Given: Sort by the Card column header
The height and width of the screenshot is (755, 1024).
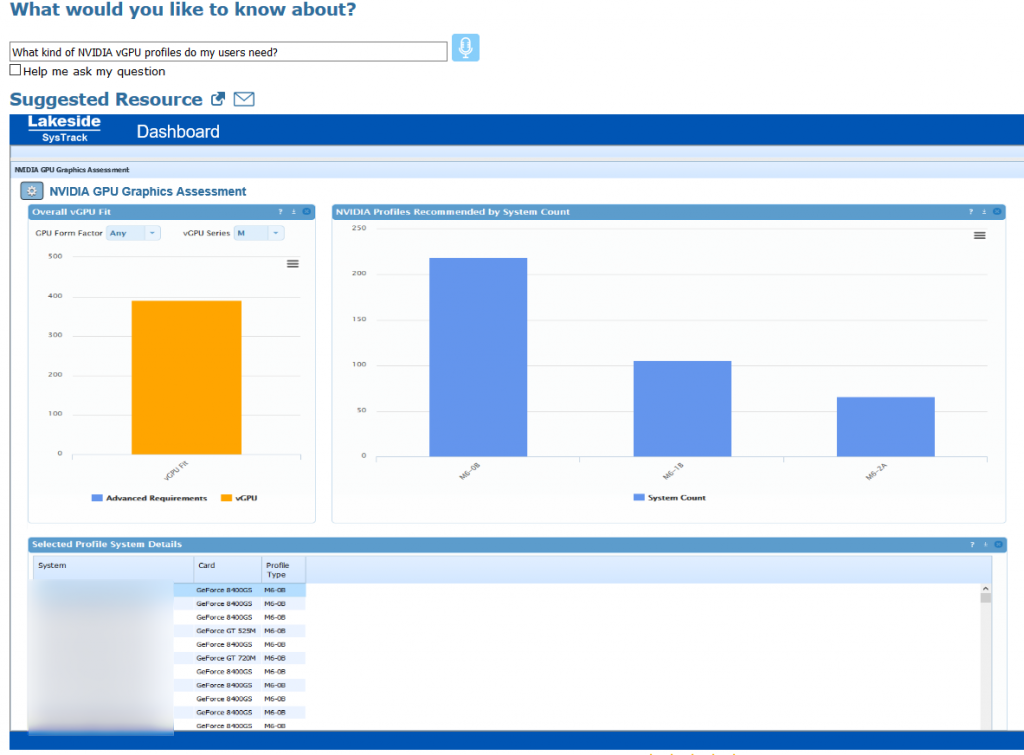Looking at the screenshot, I should [227, 569].
